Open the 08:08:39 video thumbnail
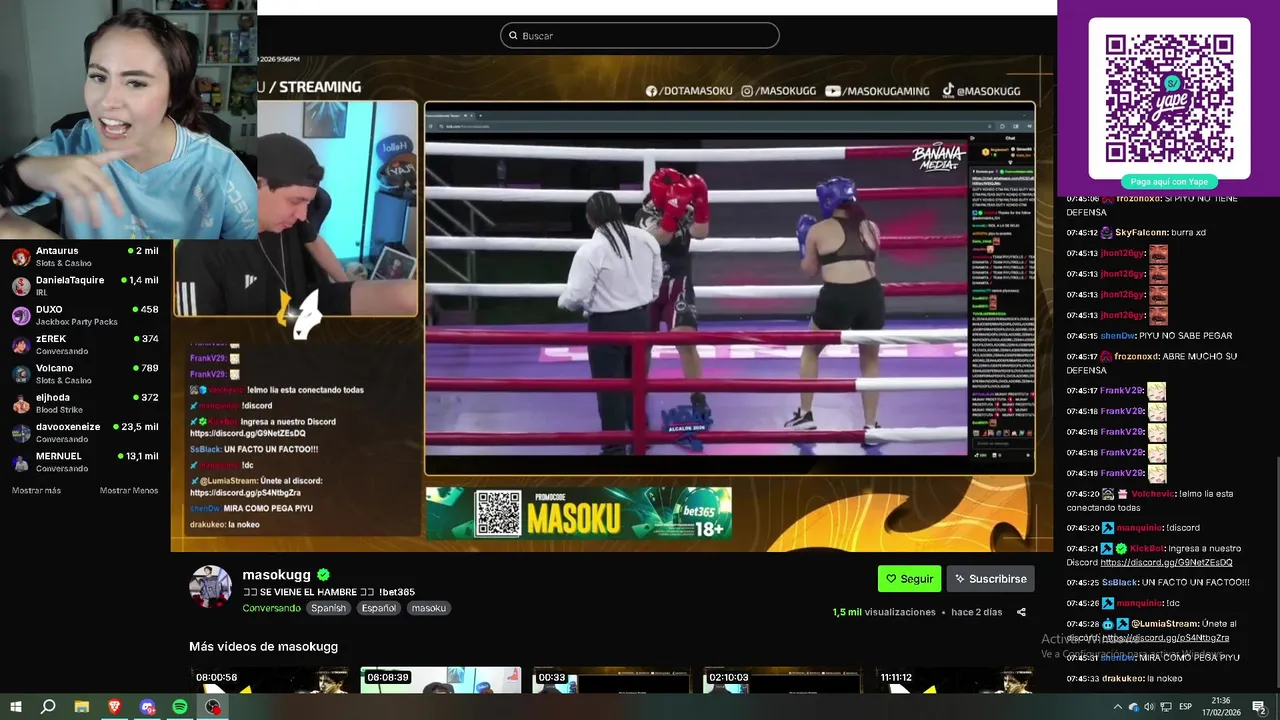Viewport: 1280px width, 720px height. tap(440, 681)
